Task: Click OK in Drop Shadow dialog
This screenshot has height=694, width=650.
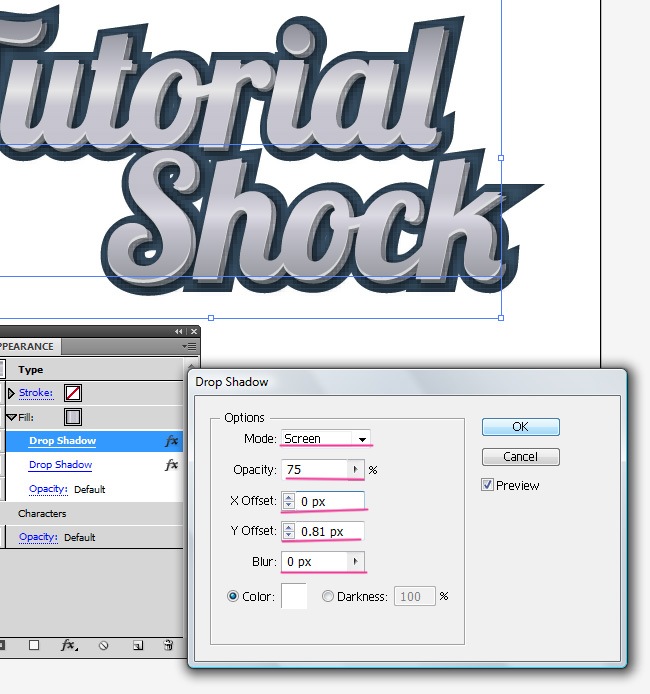Action: (x=521, y=427)
